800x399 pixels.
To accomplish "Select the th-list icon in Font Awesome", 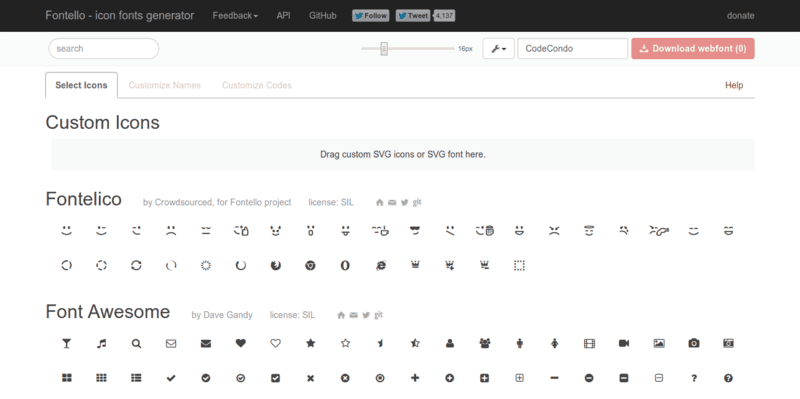I will click(136, 378).
